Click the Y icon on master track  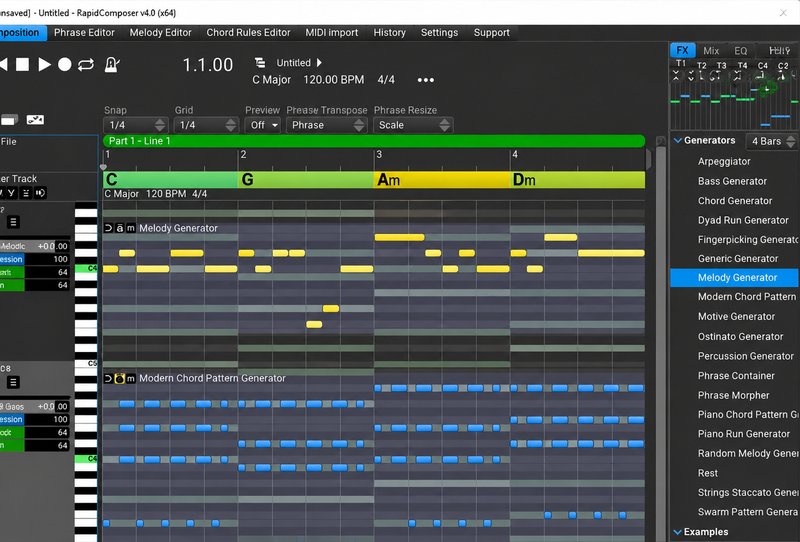click(x=11, y=193)
